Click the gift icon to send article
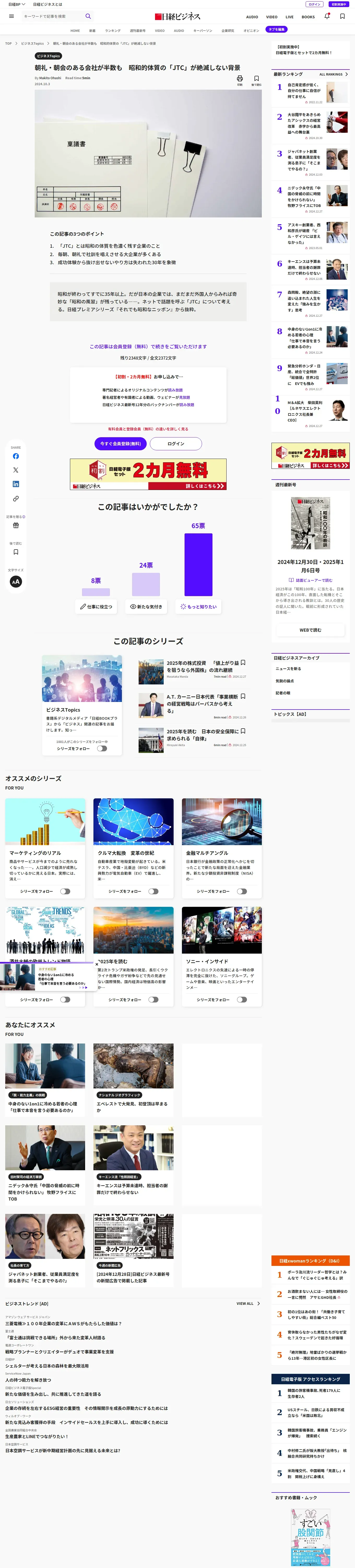Viewport: 355px width, 1568px height. [x=16, y=525]
